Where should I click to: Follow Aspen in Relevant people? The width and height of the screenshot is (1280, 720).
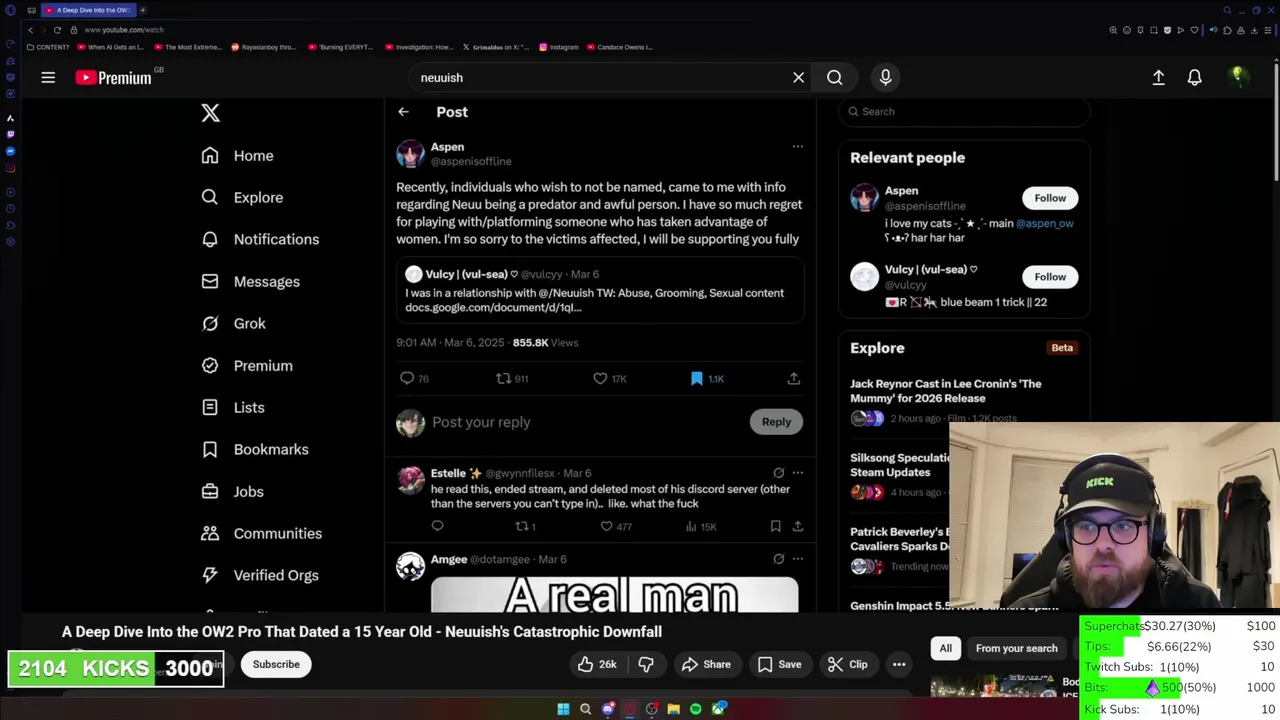(1050, 197)
